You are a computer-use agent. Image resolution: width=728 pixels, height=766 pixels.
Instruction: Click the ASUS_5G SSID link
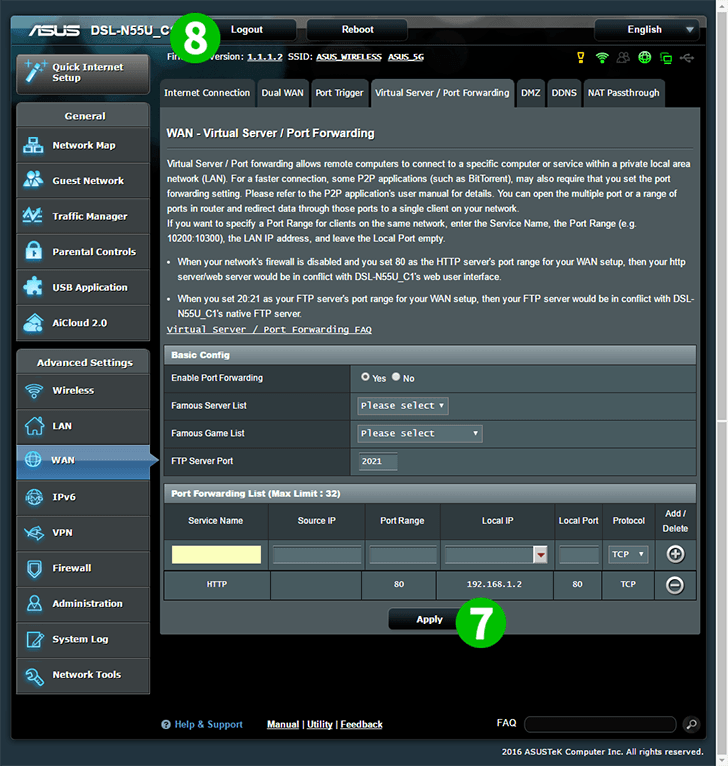(x=406, y=57)
